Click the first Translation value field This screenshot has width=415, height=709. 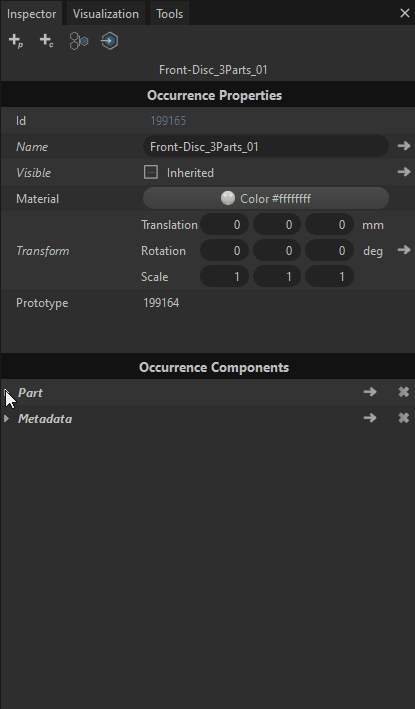pos(224,225)
